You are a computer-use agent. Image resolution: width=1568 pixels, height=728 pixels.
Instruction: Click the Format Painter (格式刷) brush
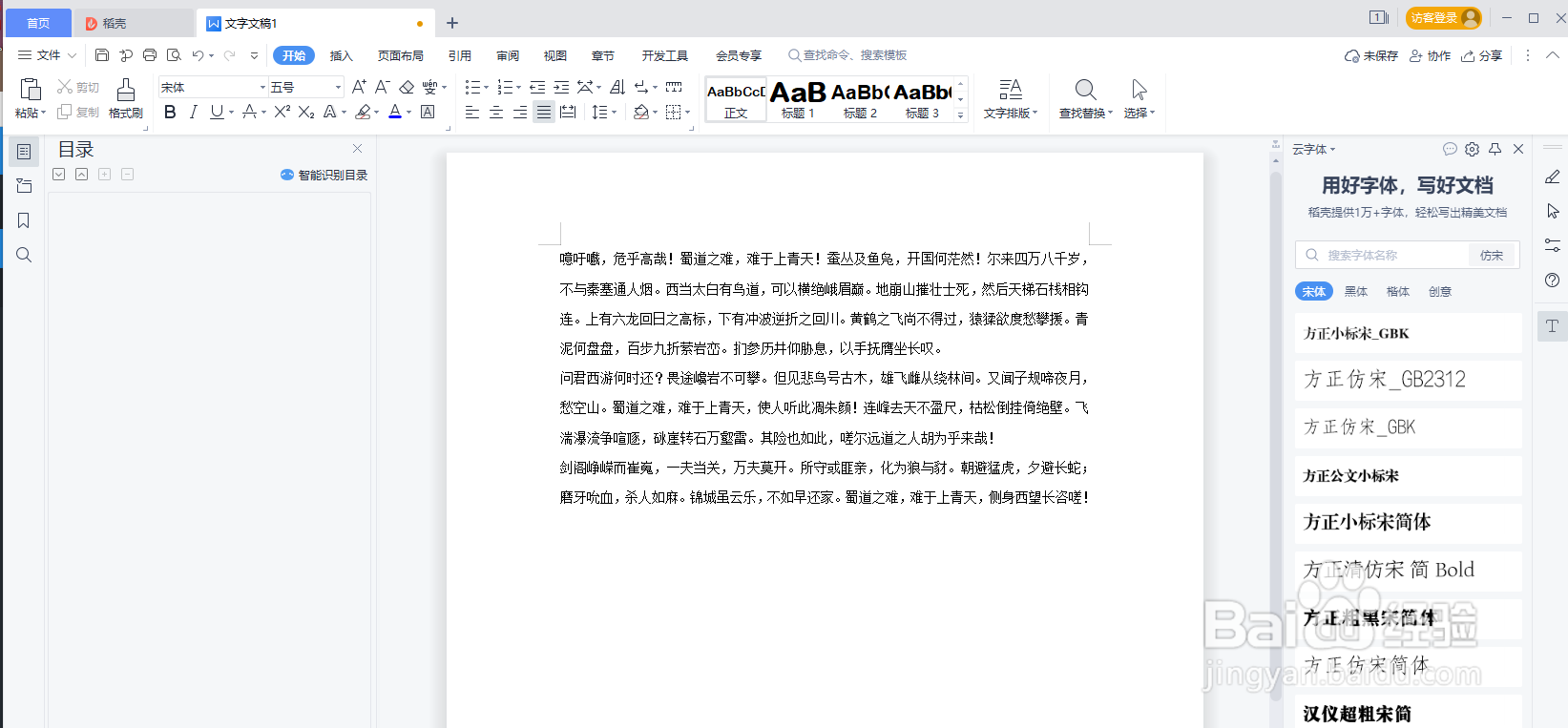coord(126,90)
